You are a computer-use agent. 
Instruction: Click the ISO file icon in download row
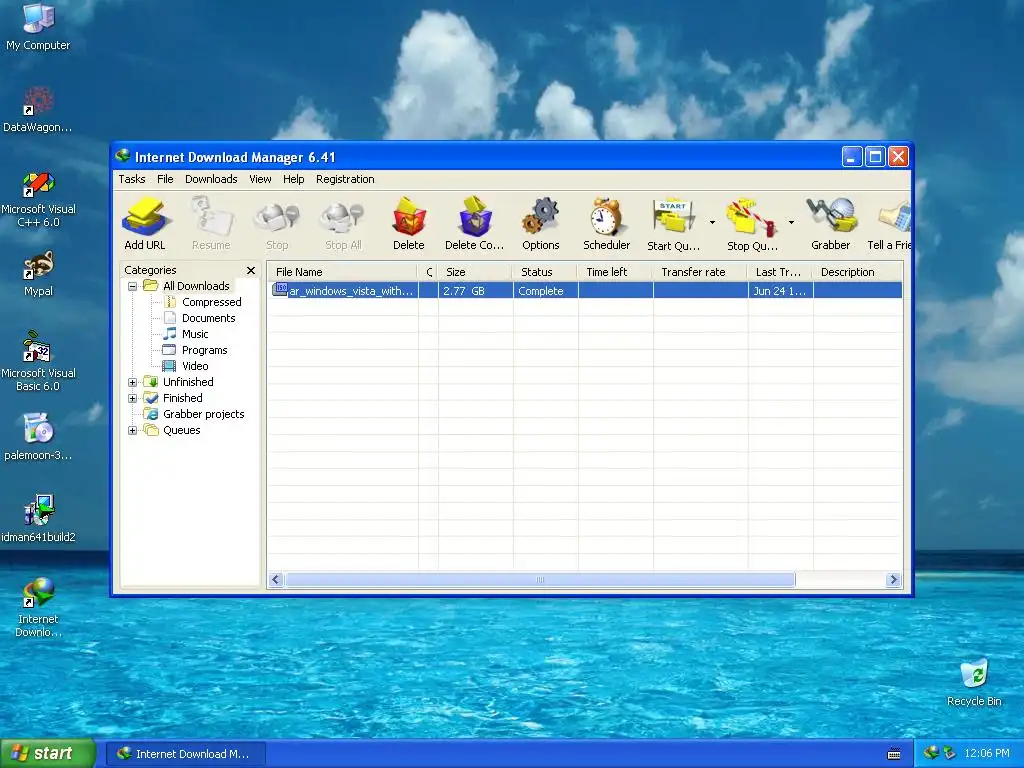tap(280, 290)
